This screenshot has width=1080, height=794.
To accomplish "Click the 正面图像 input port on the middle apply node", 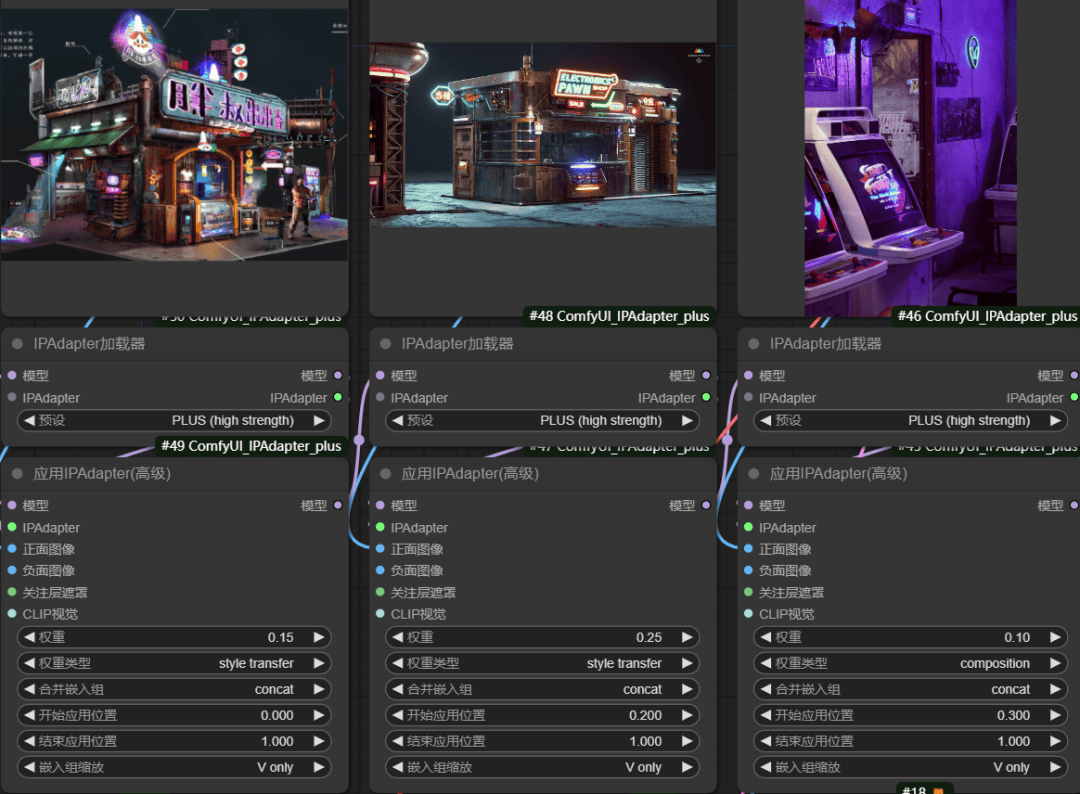I will tap(380, 549).
